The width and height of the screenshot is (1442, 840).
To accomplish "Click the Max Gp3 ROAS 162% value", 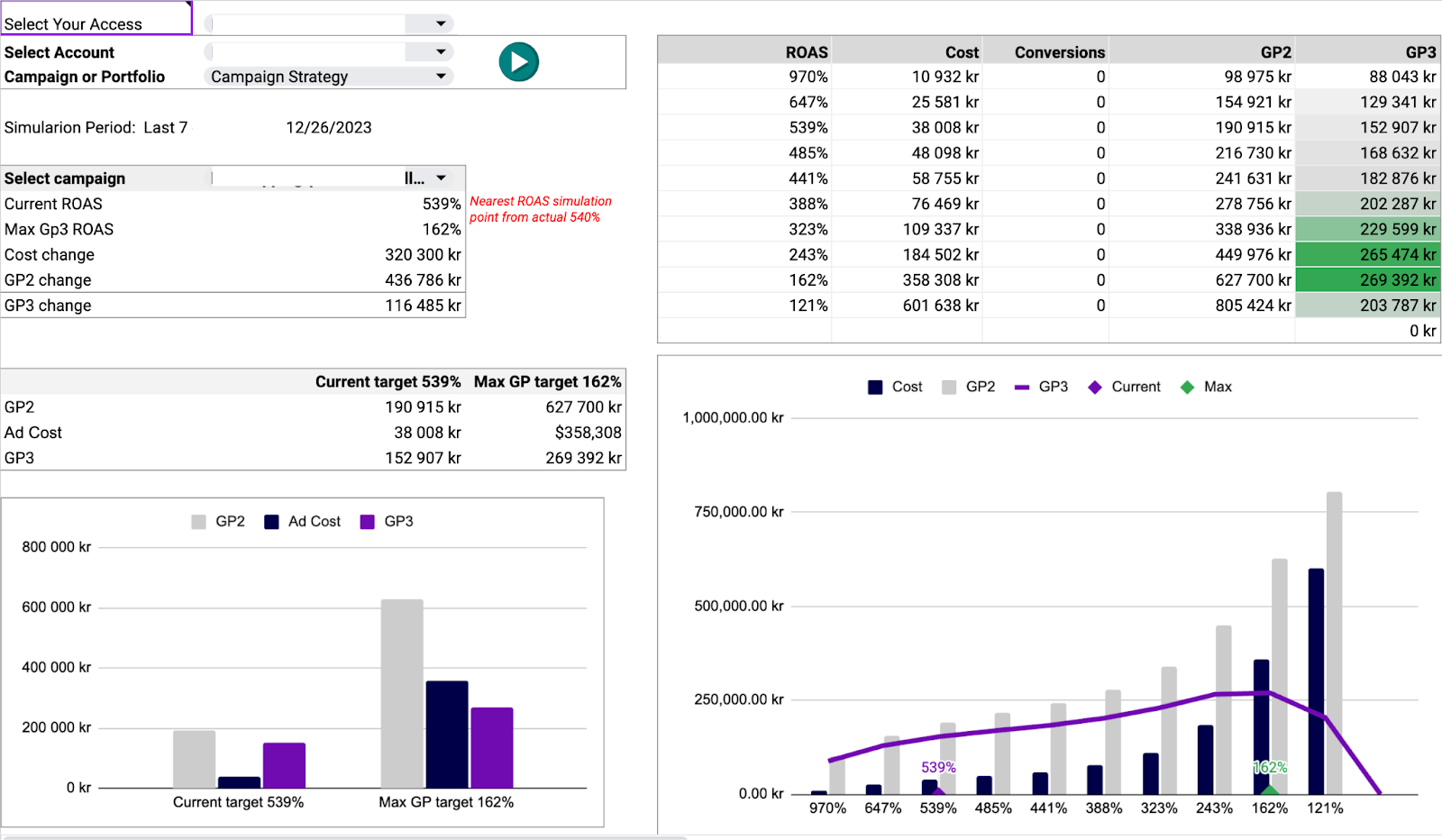I will (x=442, y=229).
